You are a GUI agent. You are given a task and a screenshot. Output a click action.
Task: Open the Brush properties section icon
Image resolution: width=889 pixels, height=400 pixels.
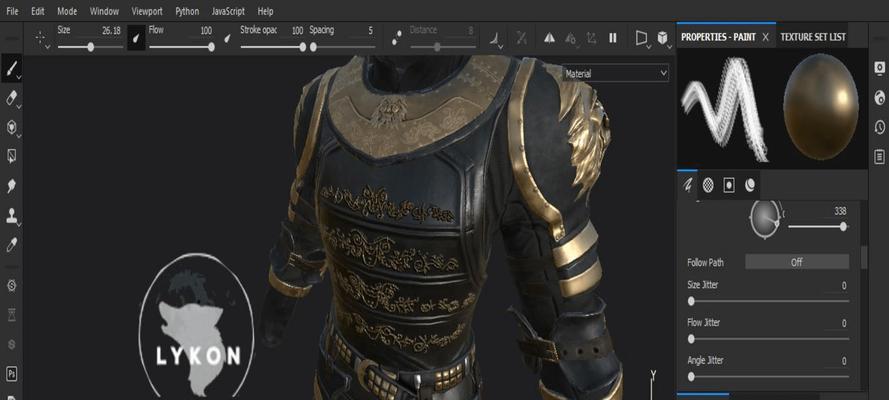coord(687,185)
